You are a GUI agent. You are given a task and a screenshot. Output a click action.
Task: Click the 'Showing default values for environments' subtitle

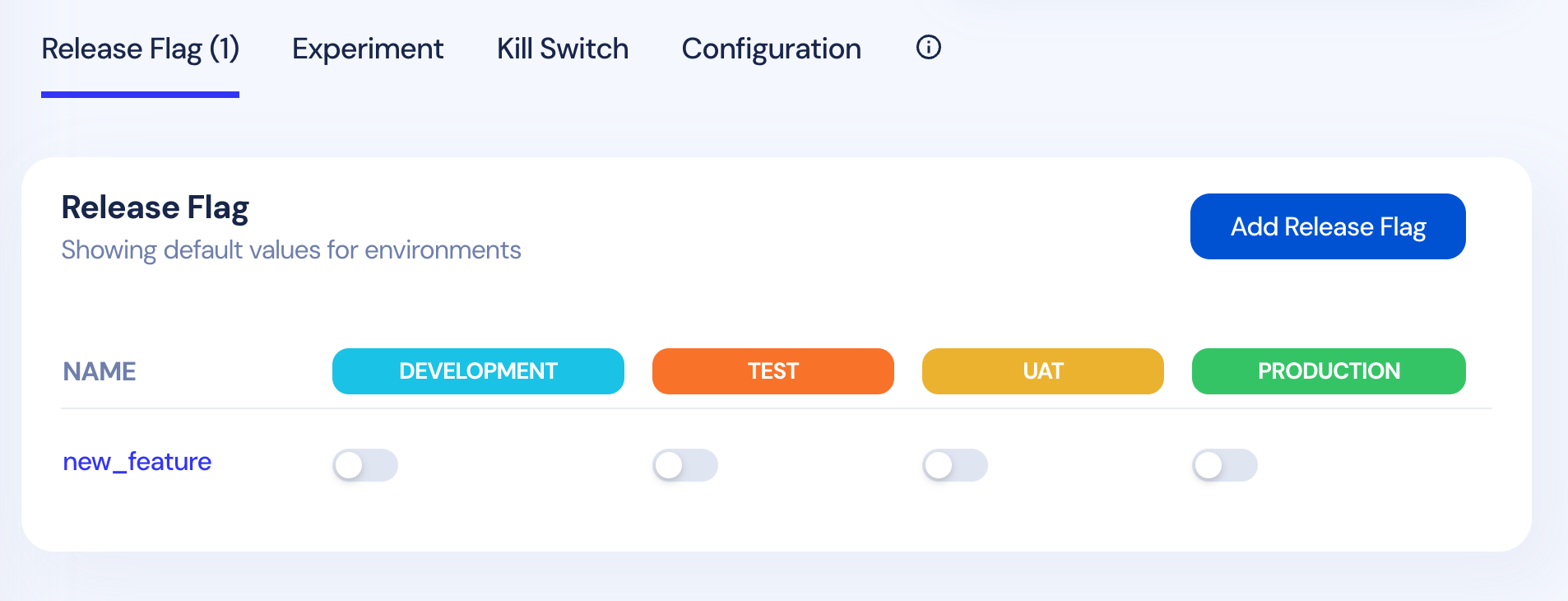coord(291,250)
